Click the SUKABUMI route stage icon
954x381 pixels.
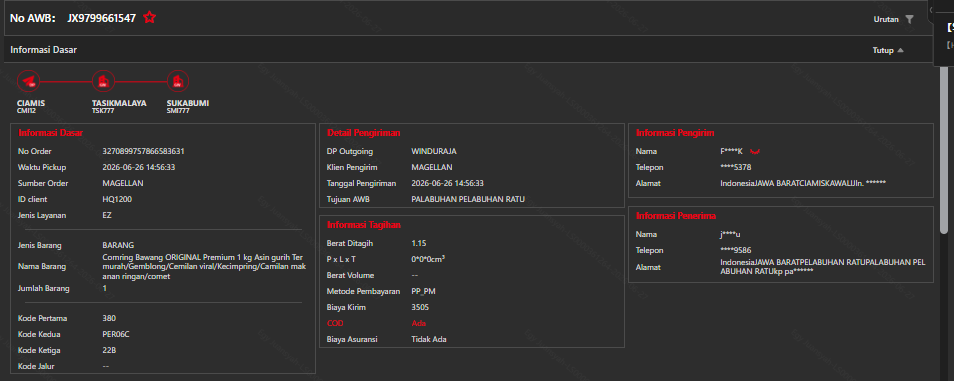click(x=178, y=81)
